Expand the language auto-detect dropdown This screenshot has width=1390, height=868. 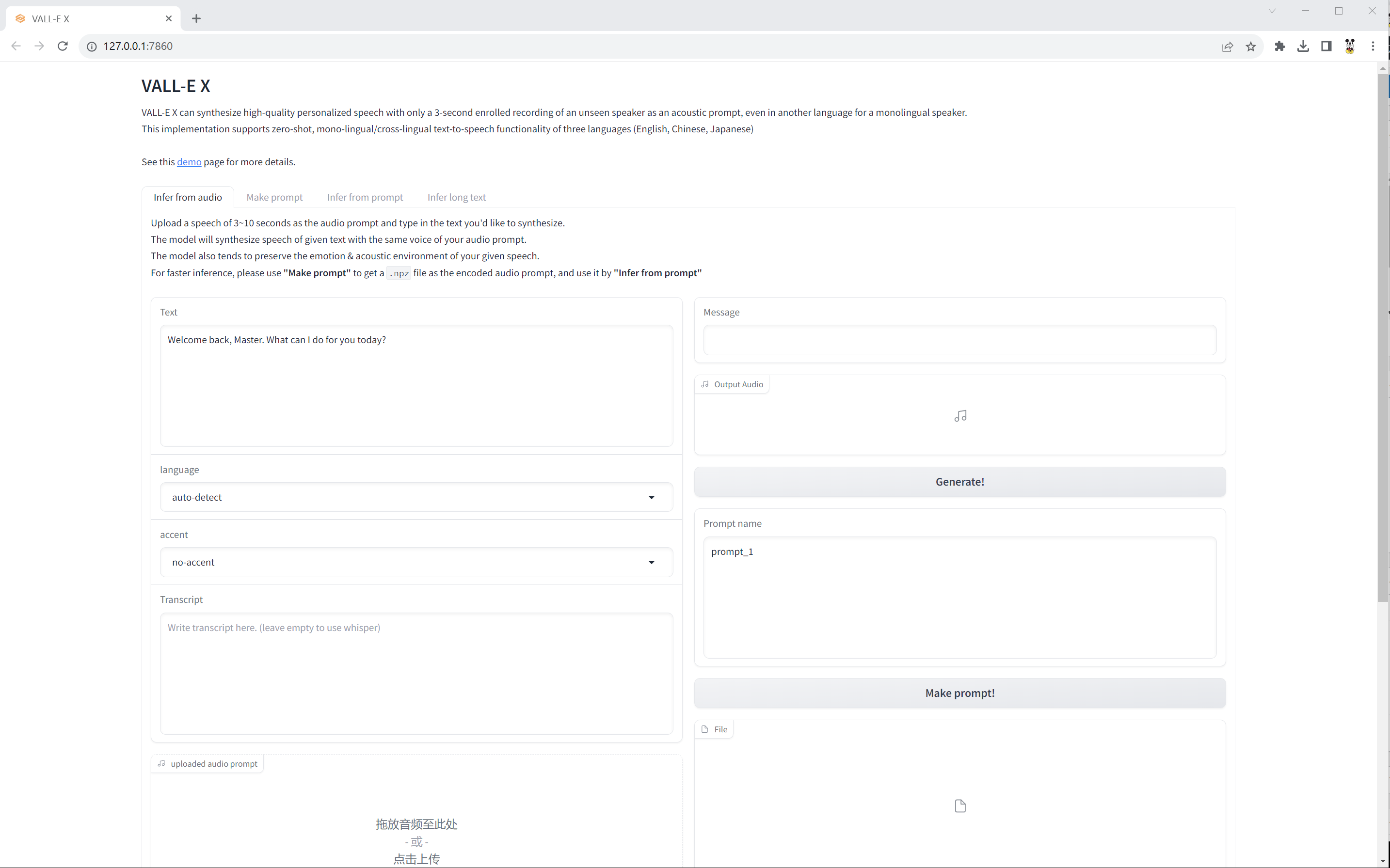[x=416, y=497]
